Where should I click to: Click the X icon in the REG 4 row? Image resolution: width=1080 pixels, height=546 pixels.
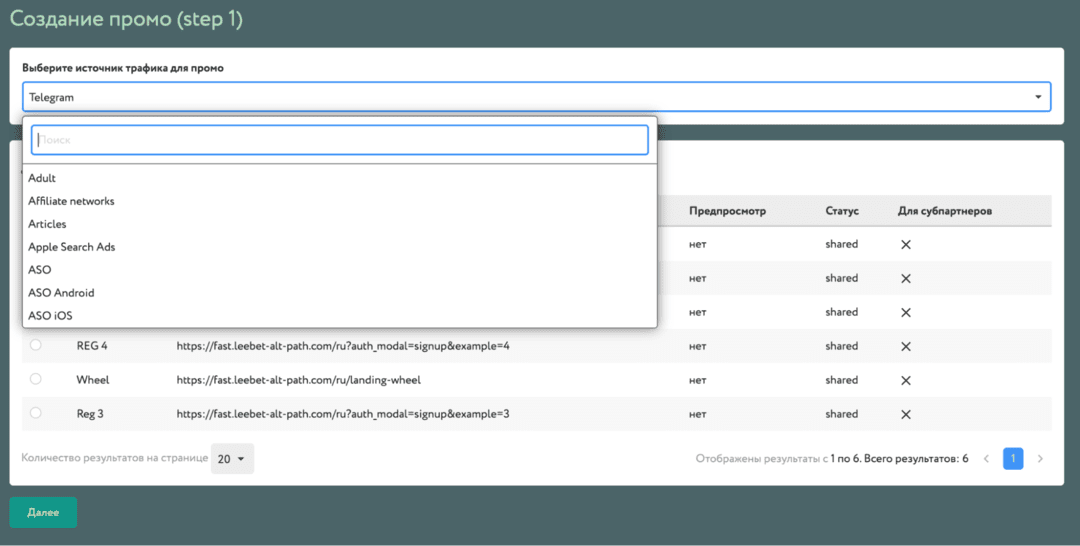tap(906, 346)
